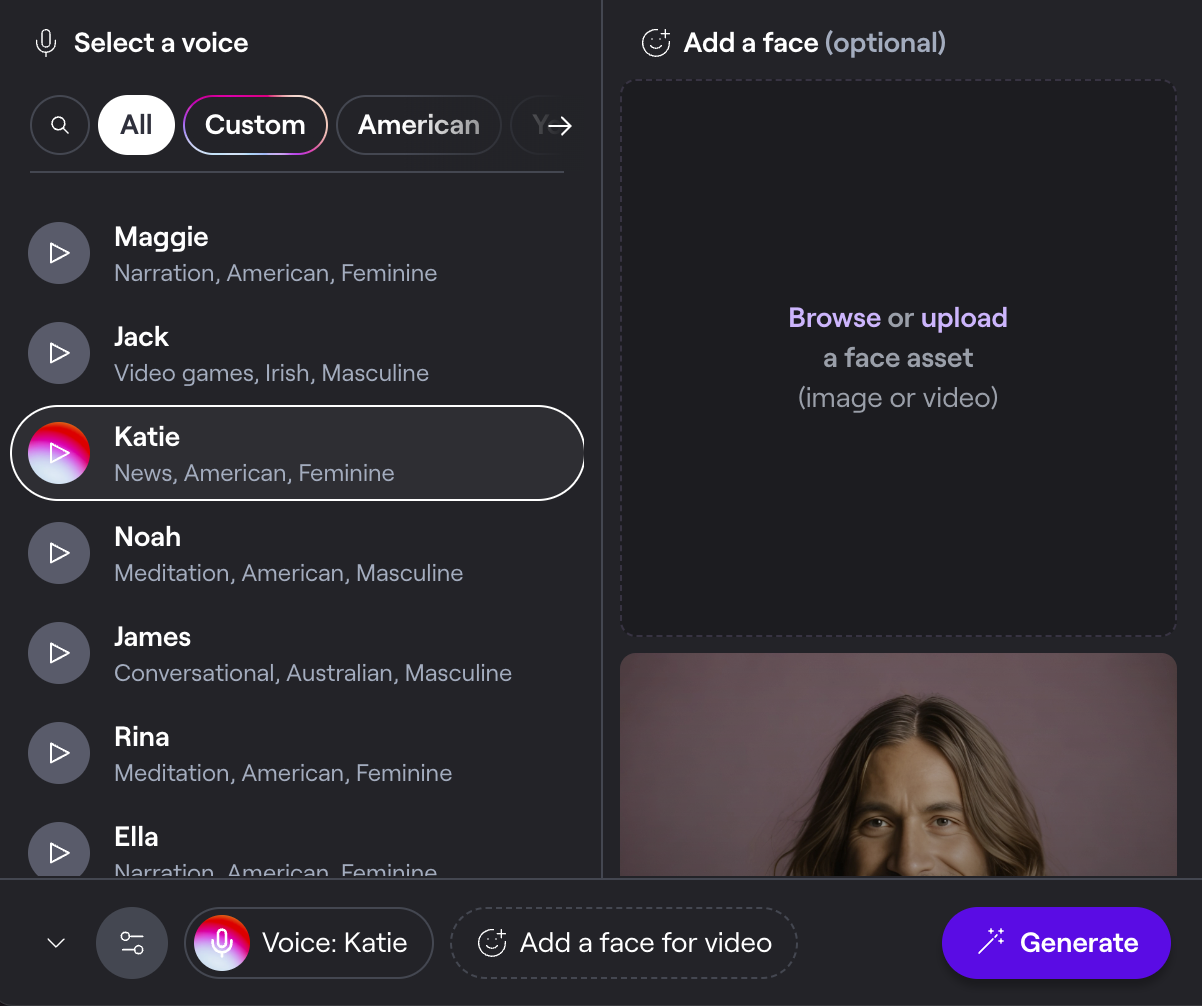Viewport: 1202px width, 1006px height.
Task: Click the Browse link for face assets
Action: pos(834,318)
